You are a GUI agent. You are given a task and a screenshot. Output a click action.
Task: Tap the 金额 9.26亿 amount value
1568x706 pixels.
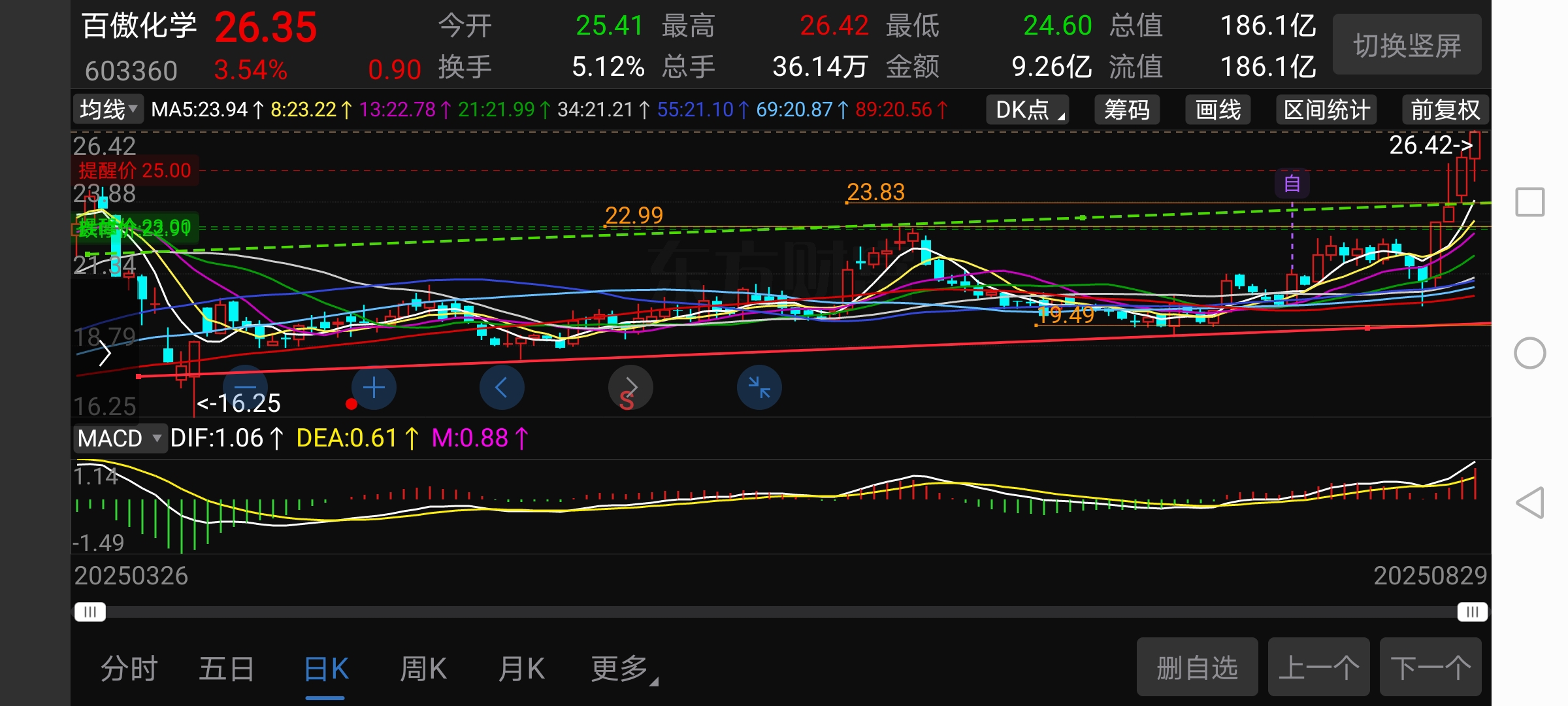(1051, 67)
